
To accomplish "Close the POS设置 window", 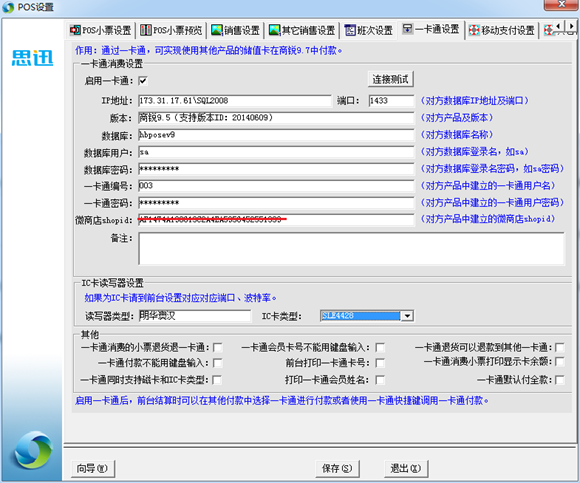I will 561,4.
